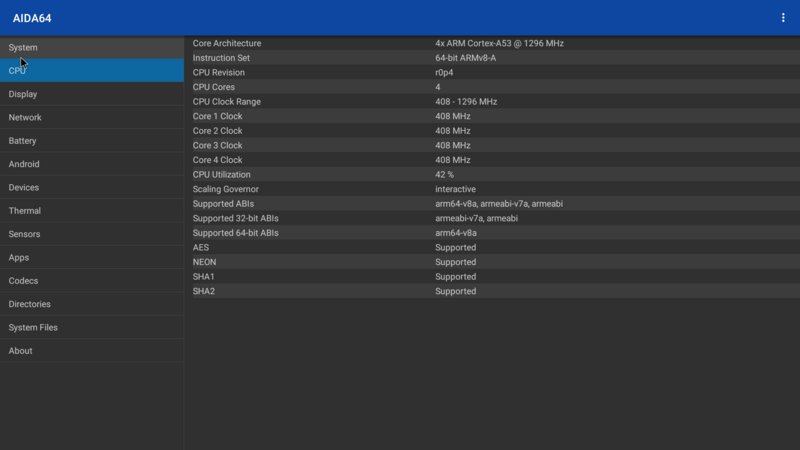Screen dimensions: 800x450
Task: Click the '64-bit ARMv8-A' value
Action: pyautogui.click(x=466, y=58)
